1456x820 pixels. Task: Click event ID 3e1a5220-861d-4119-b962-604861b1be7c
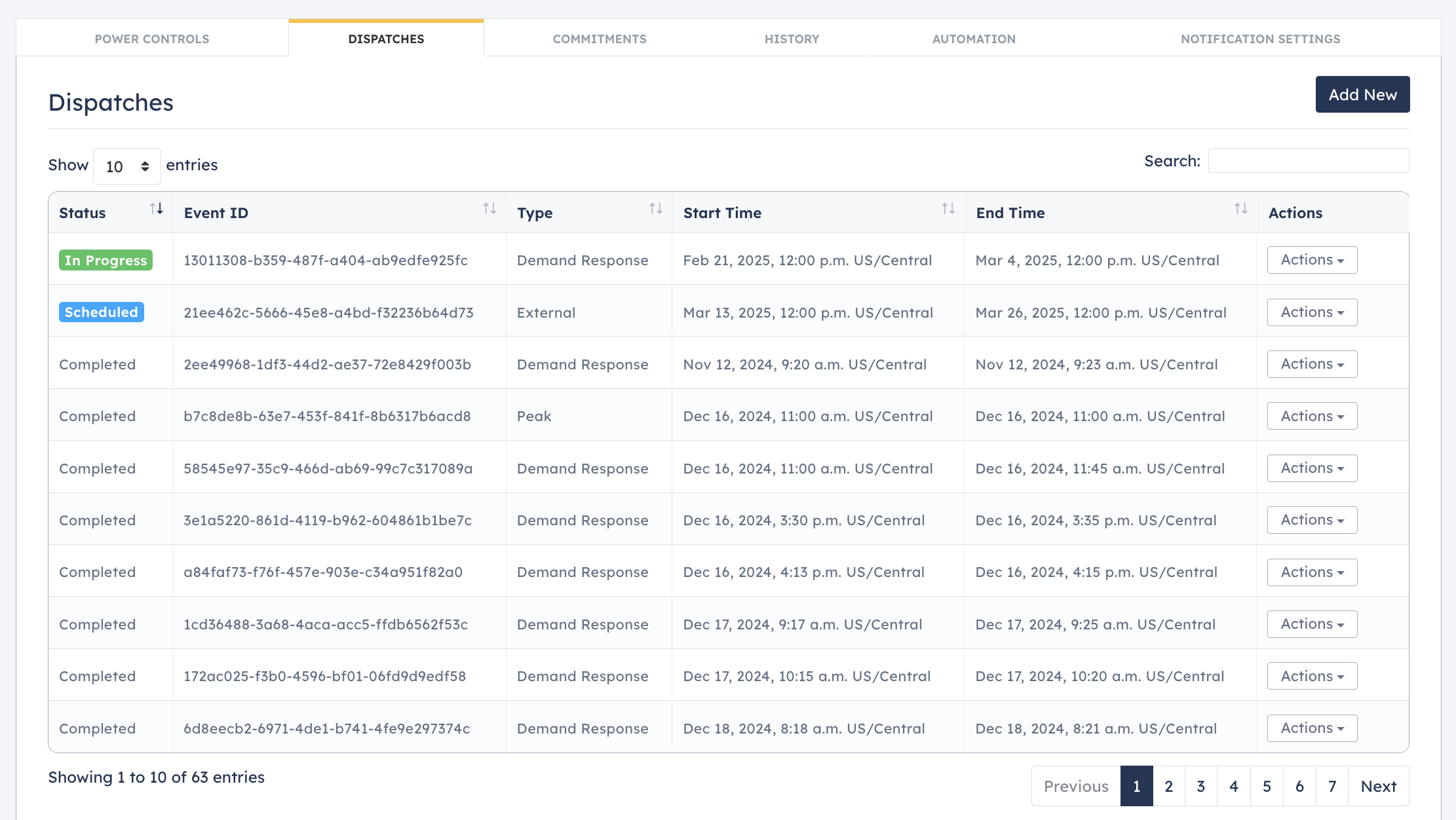(328, 520)
